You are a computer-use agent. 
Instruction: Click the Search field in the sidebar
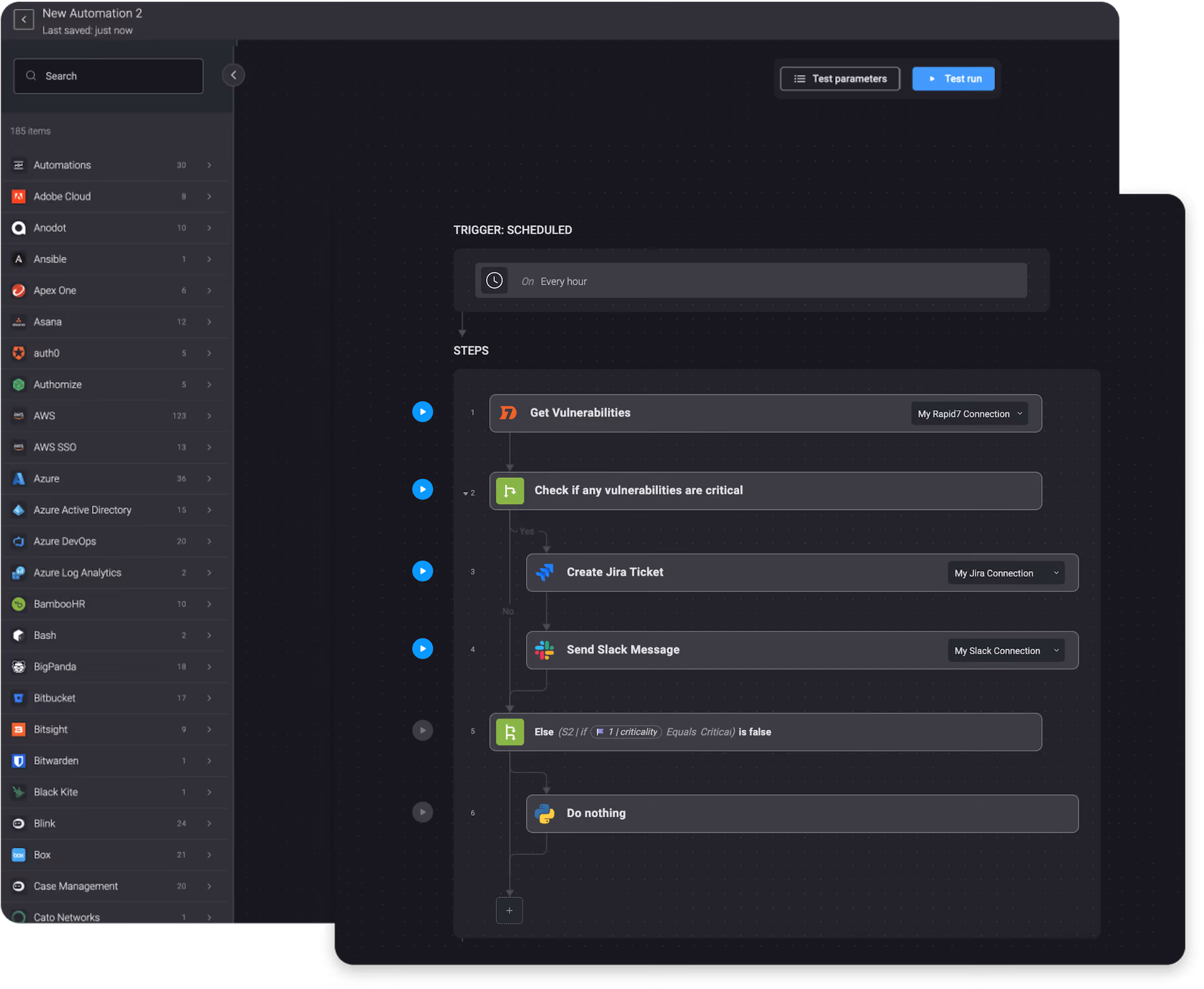pos(108,76)
